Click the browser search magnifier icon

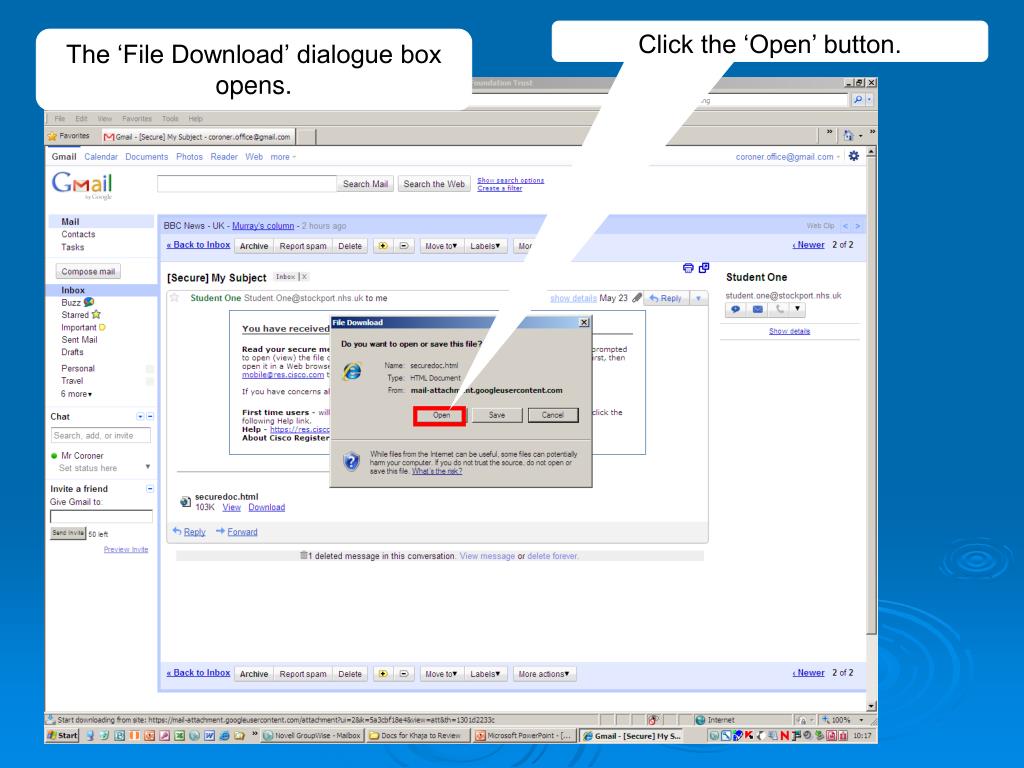[x=857, y=100]
